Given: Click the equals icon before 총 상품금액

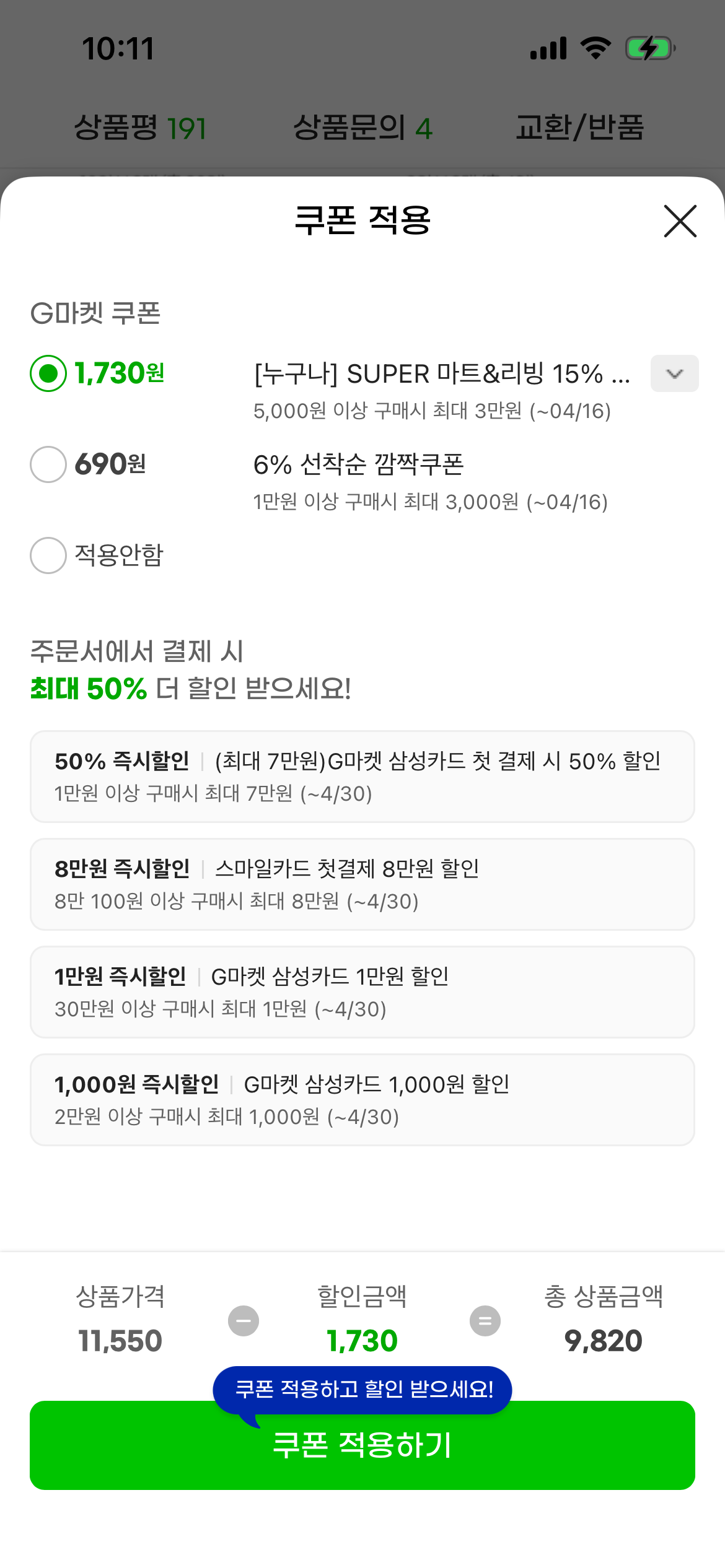Looking at the screenshot, I should click(x=485, y=1321).
